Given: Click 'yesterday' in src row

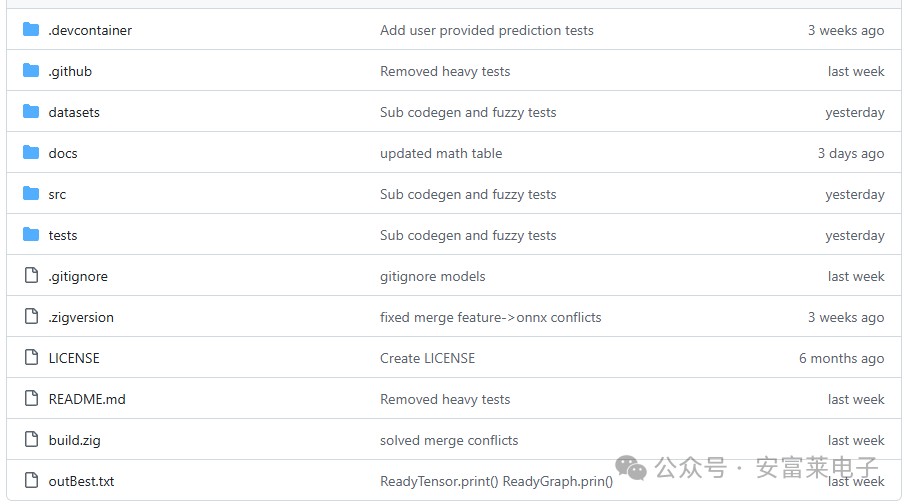Looking at the screenshot, I should click(854, 195).
